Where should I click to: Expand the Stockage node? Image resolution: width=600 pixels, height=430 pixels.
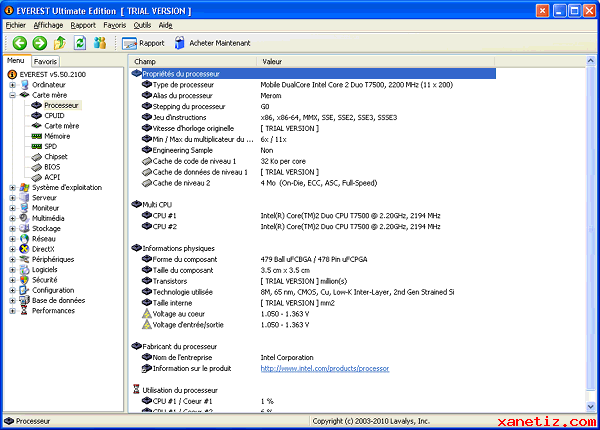[x=12, y=229]
